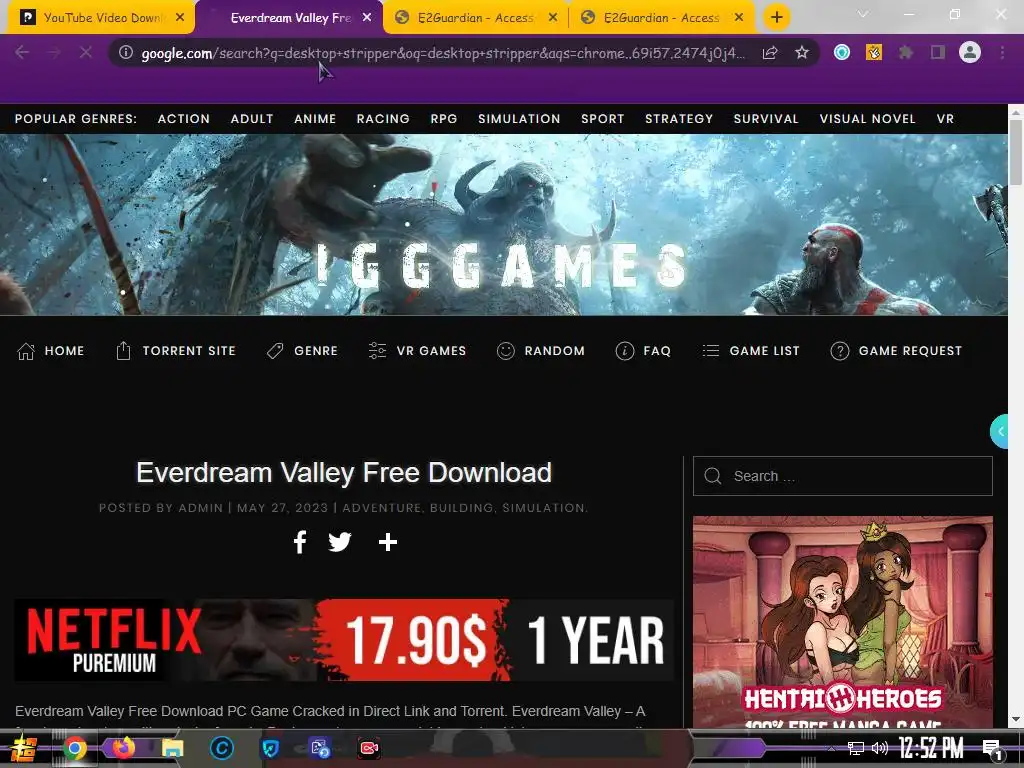
Task: Open tab search chevron in title bar
Action: [x=863, y=14]
